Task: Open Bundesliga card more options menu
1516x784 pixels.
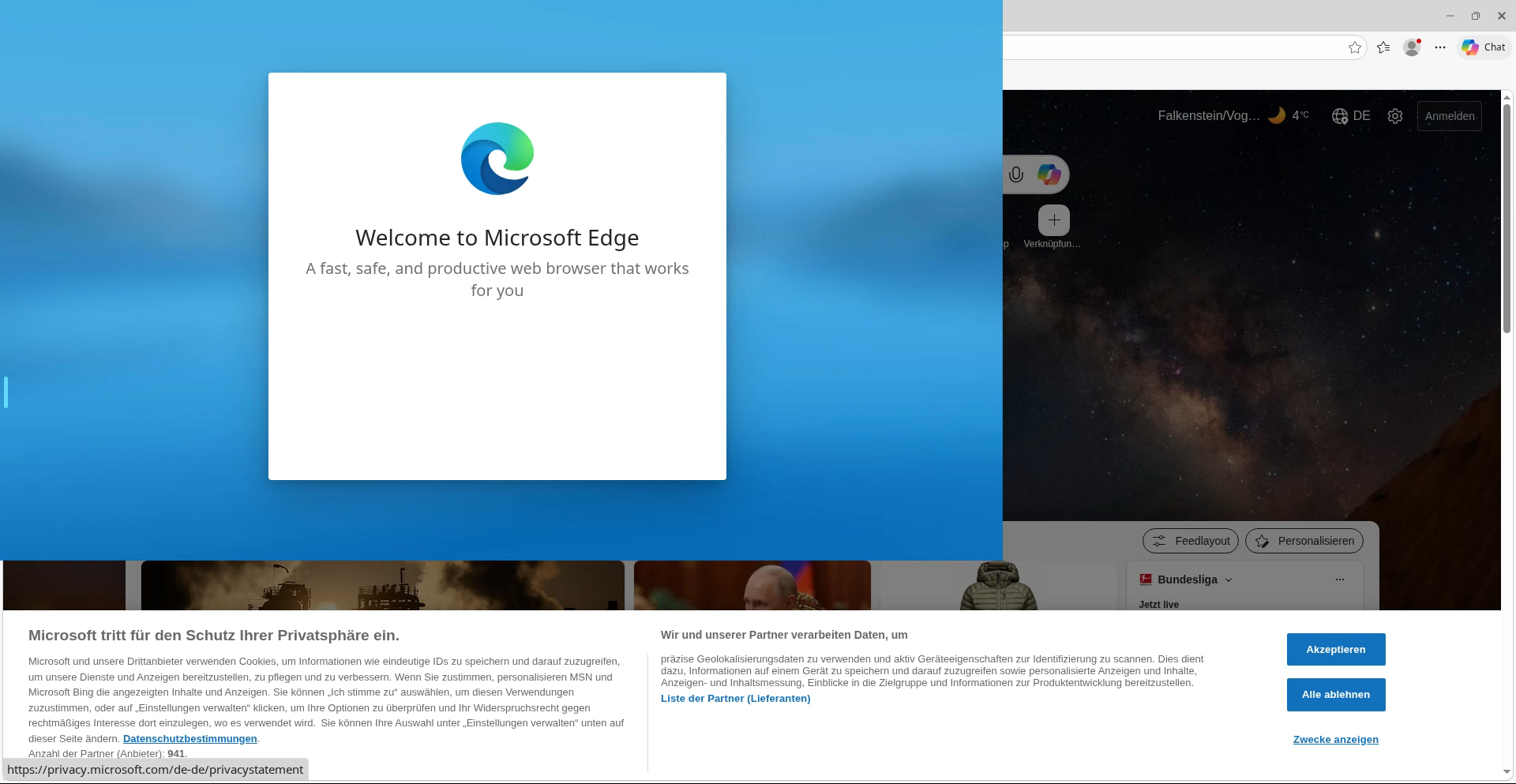Action: point(1339,580)
